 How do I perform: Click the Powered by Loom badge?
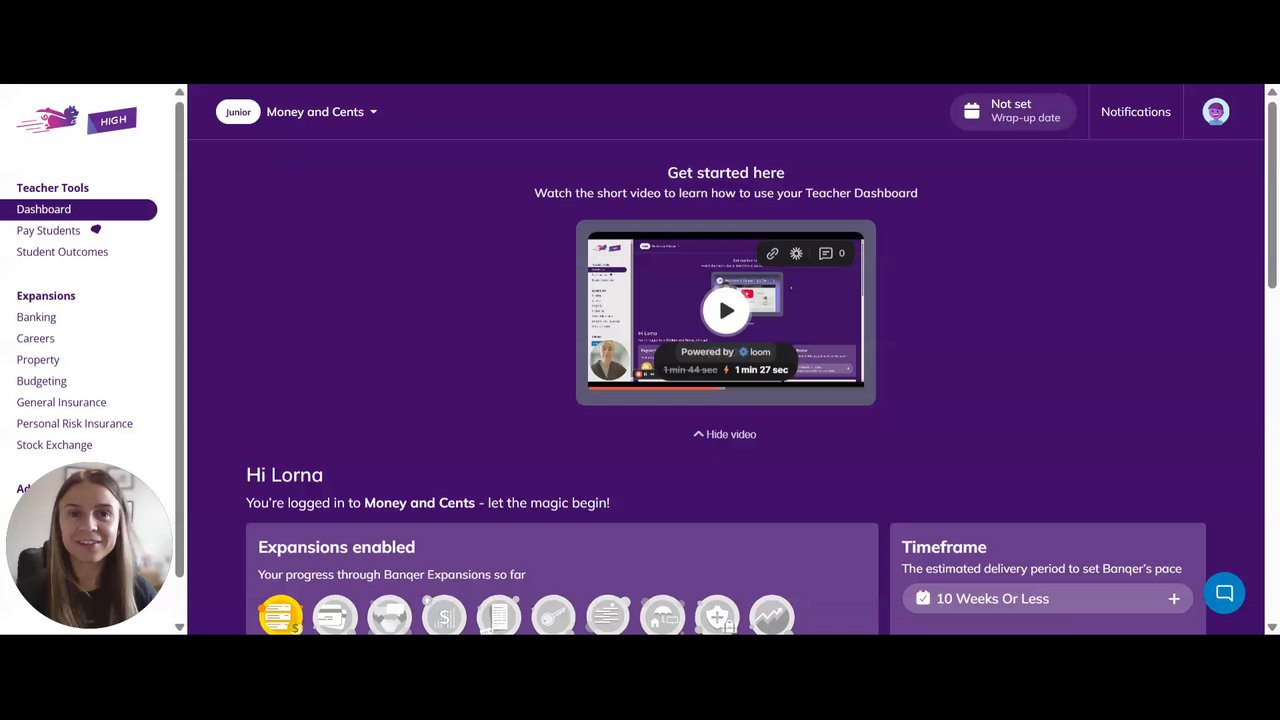point(726,352)
